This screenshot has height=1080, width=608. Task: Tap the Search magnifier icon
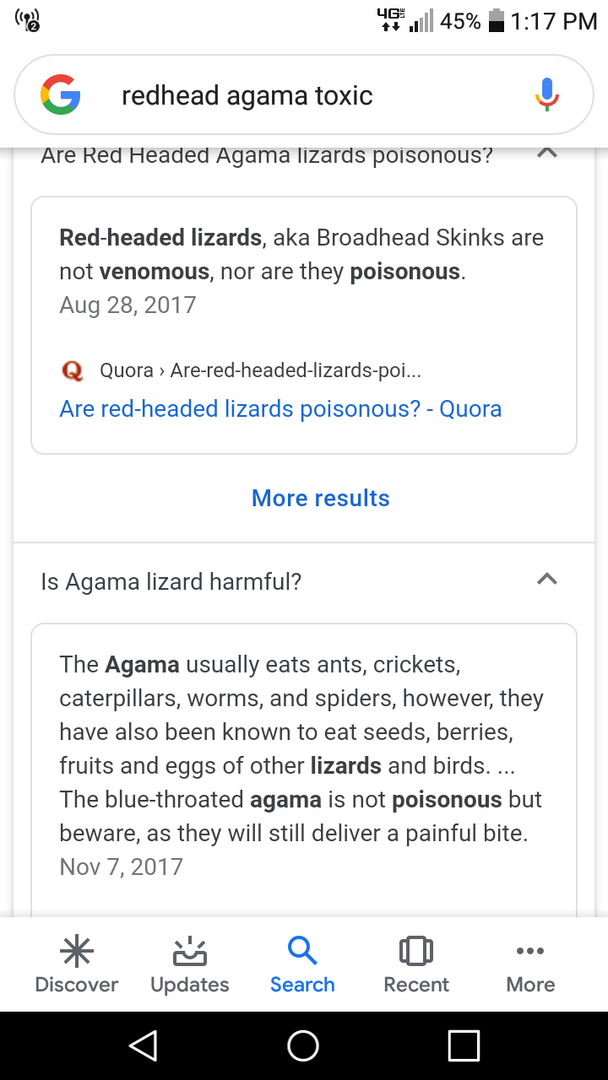pos(302,950)
